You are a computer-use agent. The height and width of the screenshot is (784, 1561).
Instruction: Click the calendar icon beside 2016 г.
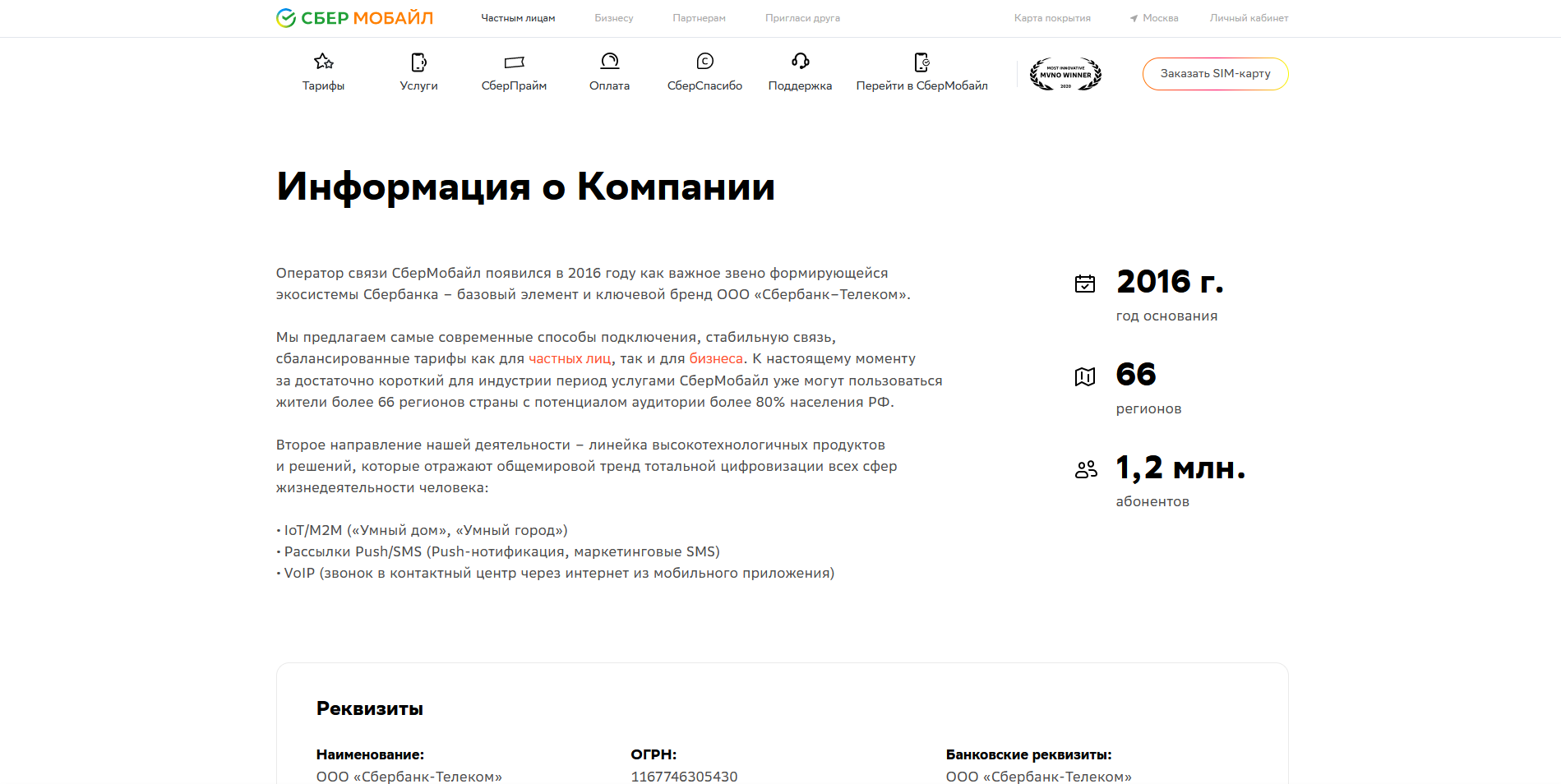tap(1085, 284)
